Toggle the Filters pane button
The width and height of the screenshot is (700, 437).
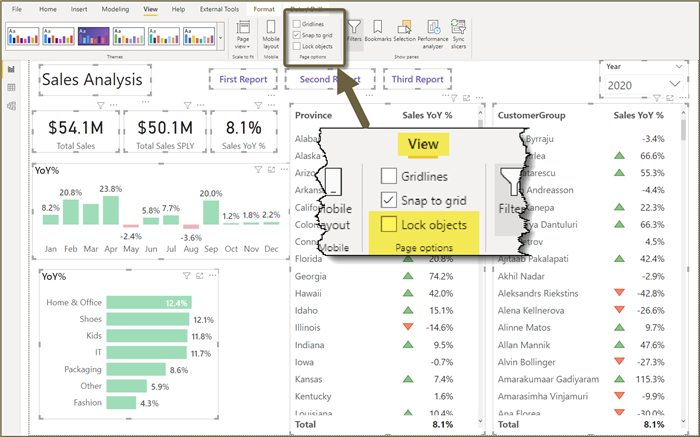pyautogui.click(x=354, y=33)
